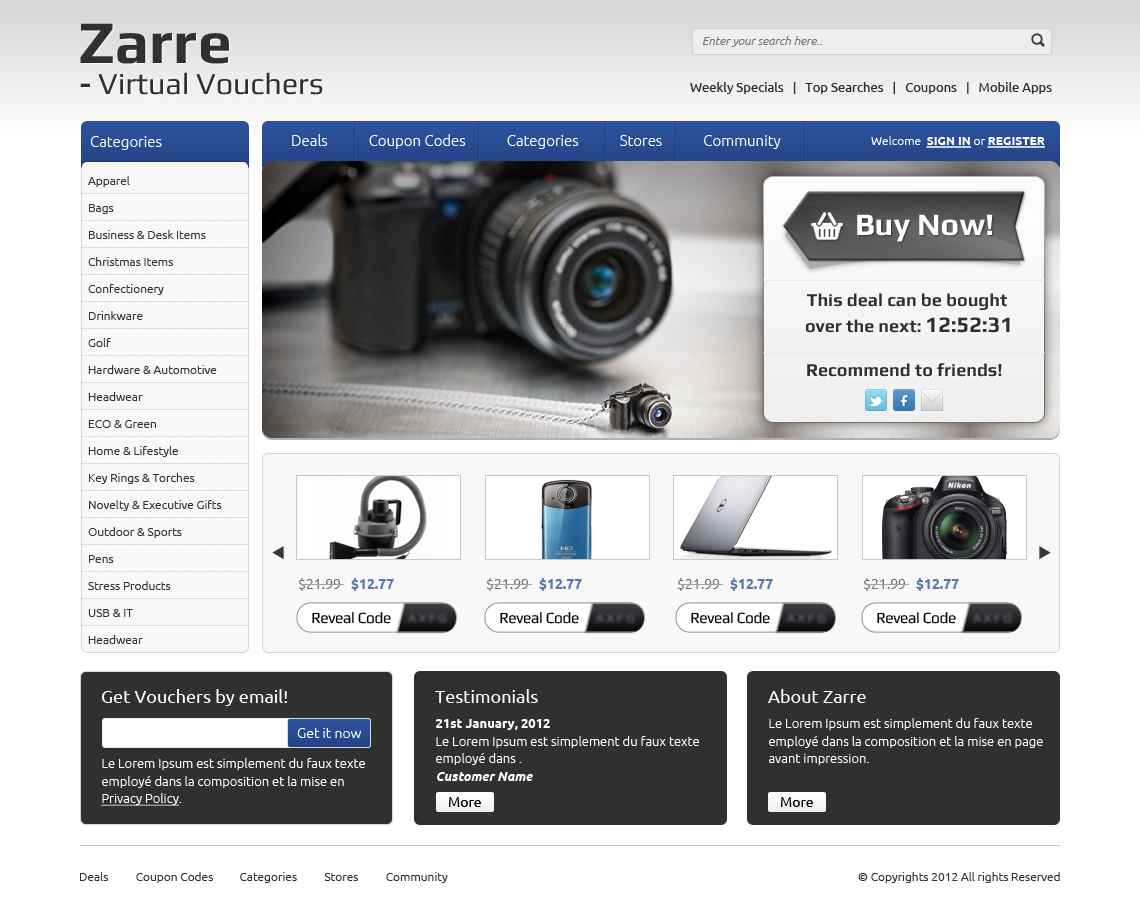This screenshot has height=910, width=1140.
Task: Select Home & Lifestyle category
Action: (164, 451)
